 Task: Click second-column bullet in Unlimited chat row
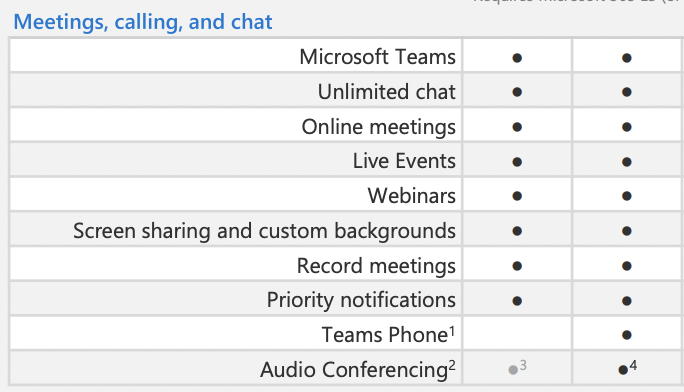(626, 92)
